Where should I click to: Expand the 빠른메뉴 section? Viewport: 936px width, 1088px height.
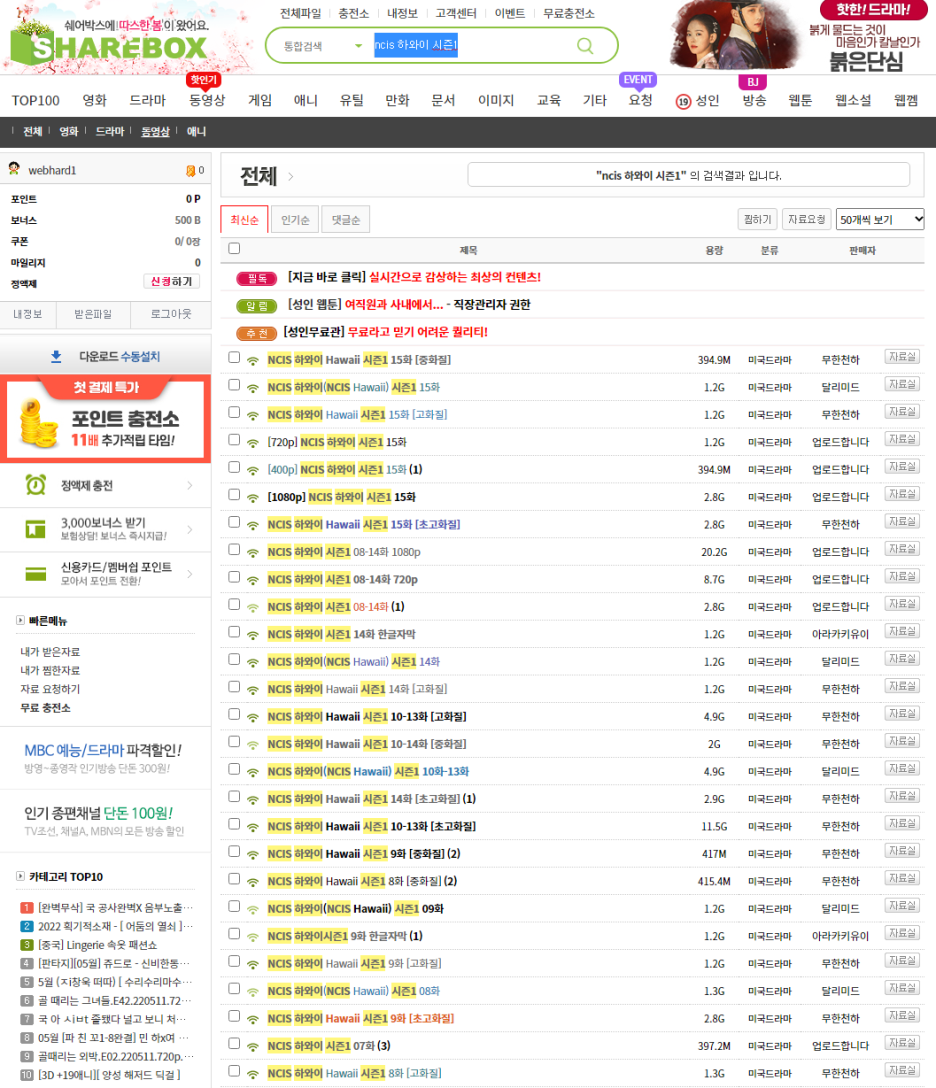point(20,620)
